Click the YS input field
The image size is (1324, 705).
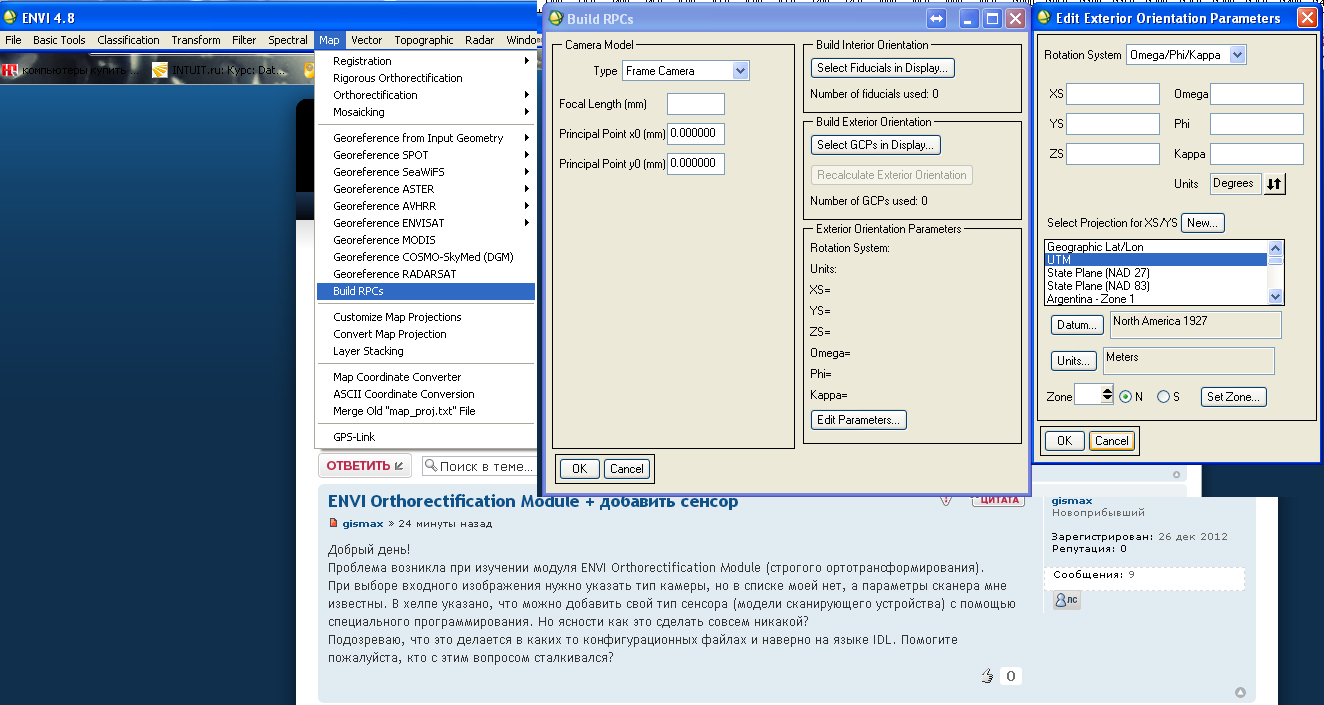point(1112,124)
